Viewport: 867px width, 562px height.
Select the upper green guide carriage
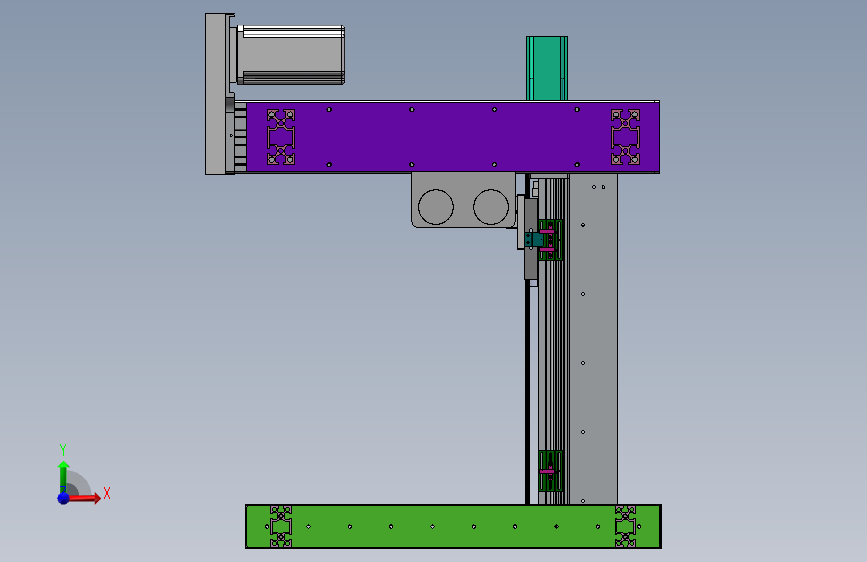point(551,240)
